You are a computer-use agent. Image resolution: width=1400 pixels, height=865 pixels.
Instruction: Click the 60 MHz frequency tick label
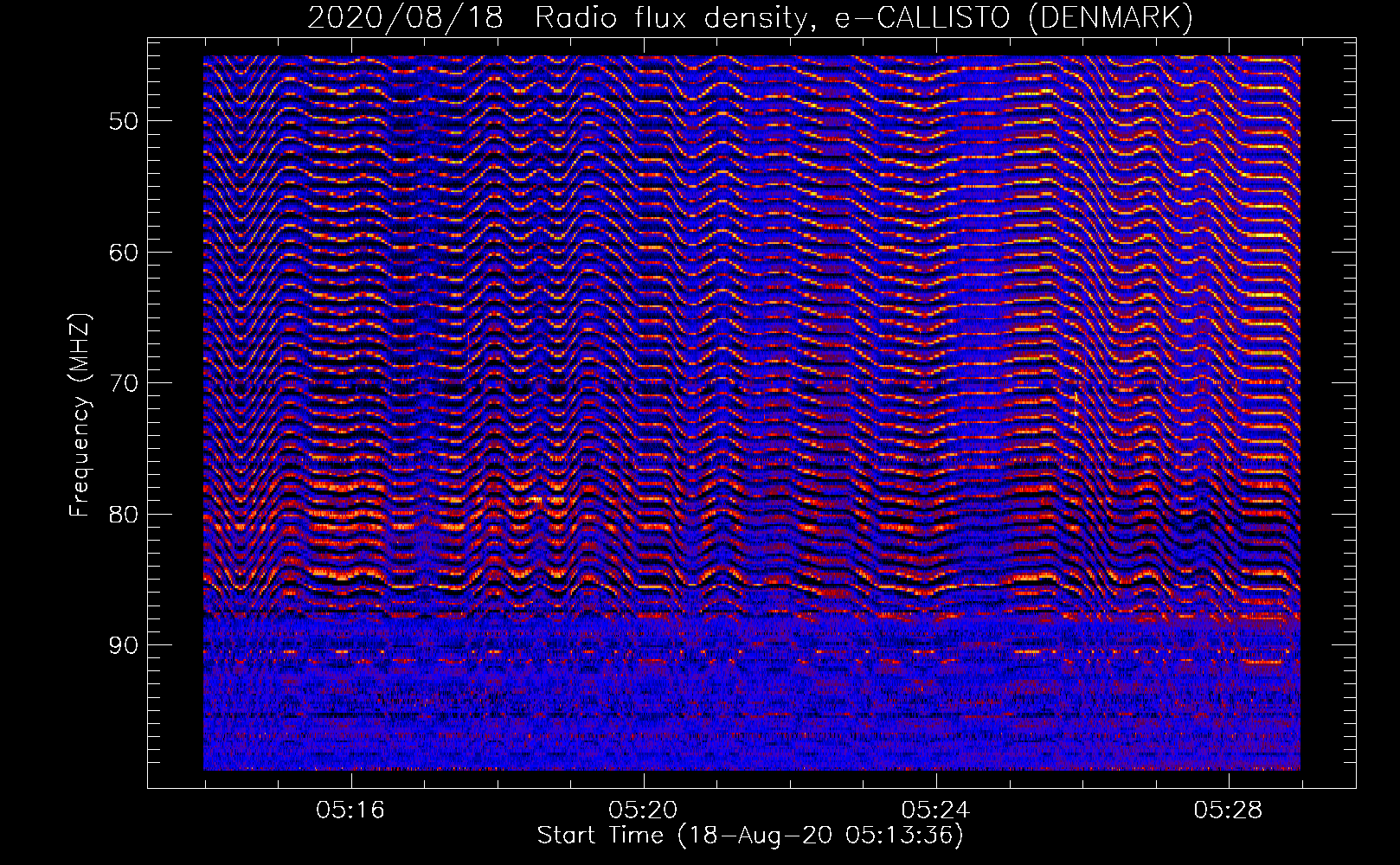coord(124,253)
